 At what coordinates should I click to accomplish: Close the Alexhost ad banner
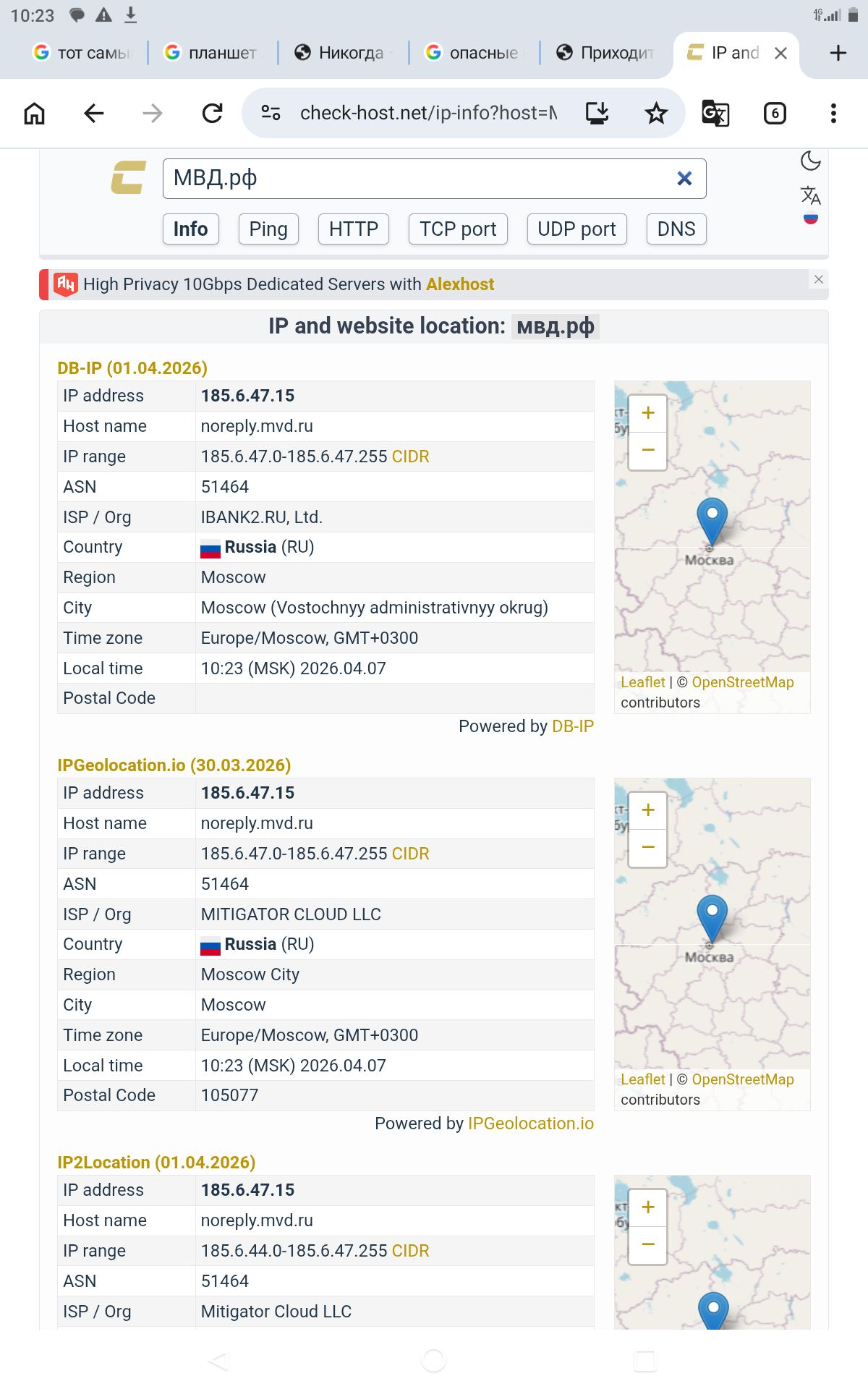(x=818, y=279)
